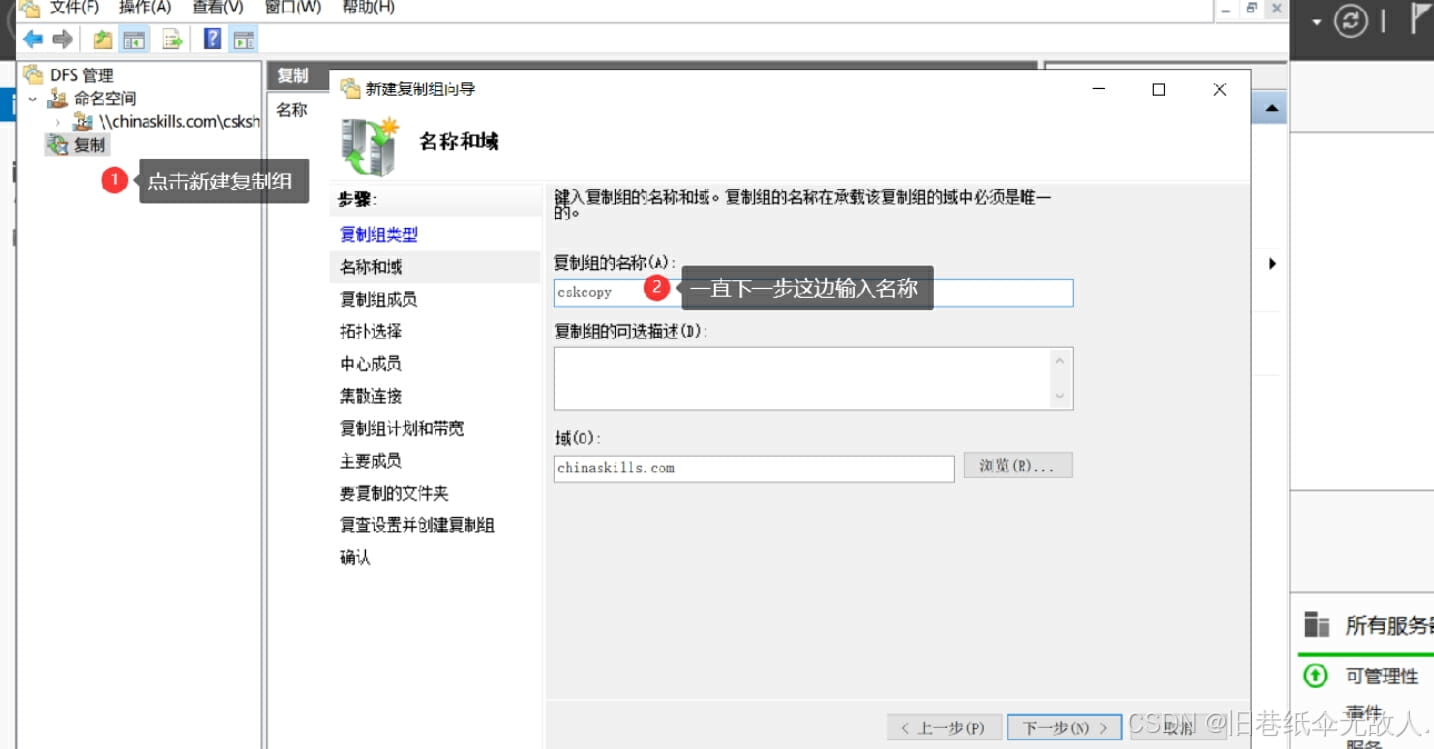The image size is (1434, 749).
Task: Click the 下一步(N) wizard button
Action: pos(1063,727)
